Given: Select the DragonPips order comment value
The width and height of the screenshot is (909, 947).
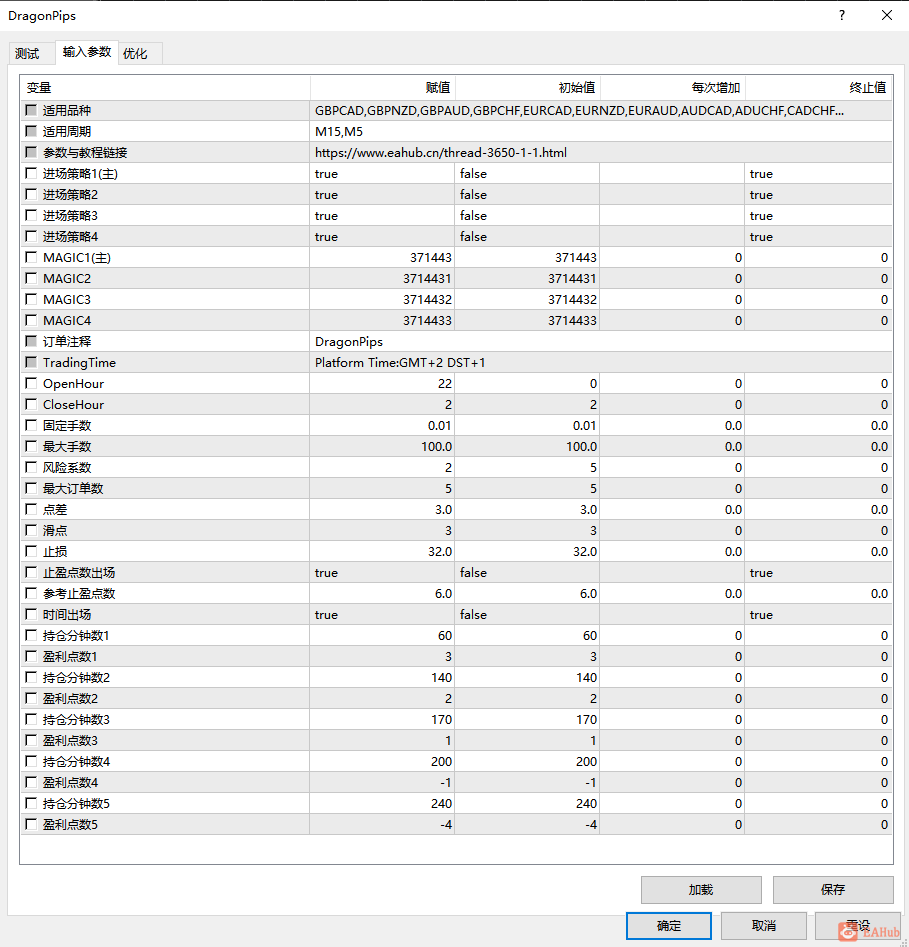Looking at the screenshot, I should (x=601, y=342).
